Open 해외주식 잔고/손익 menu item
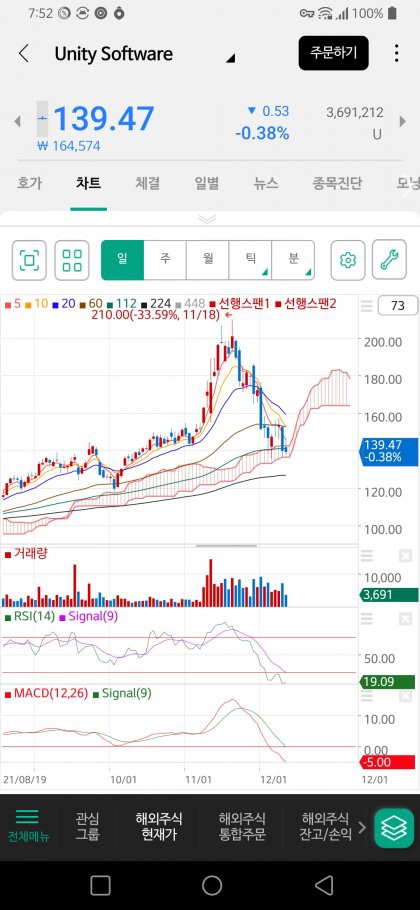The height and width of the screenshot is (910, 420). [x=325, y=826]
